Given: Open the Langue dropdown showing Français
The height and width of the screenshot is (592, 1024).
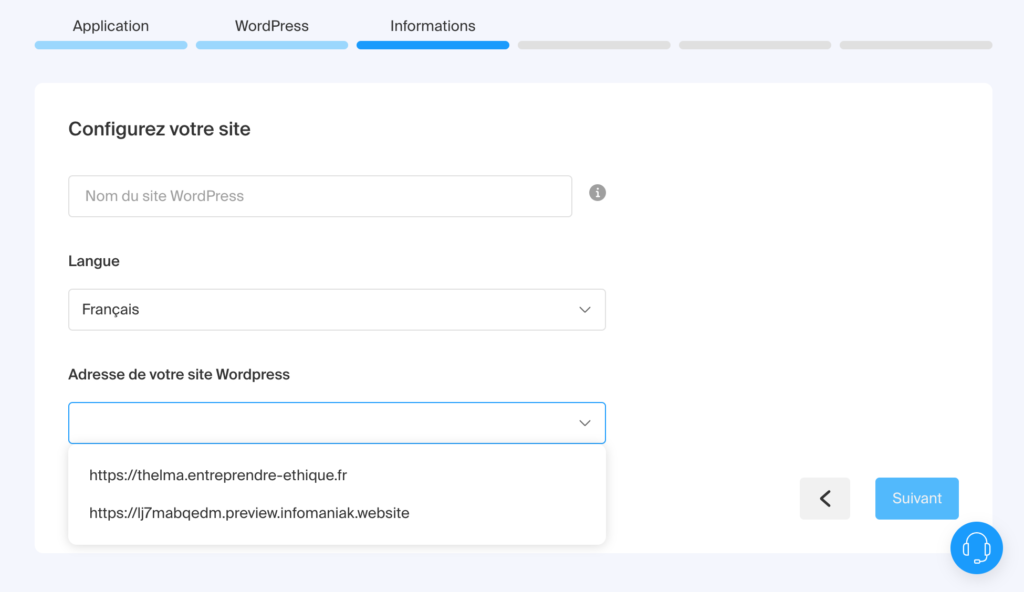Looking at the screenshot, I should [337, 310].
